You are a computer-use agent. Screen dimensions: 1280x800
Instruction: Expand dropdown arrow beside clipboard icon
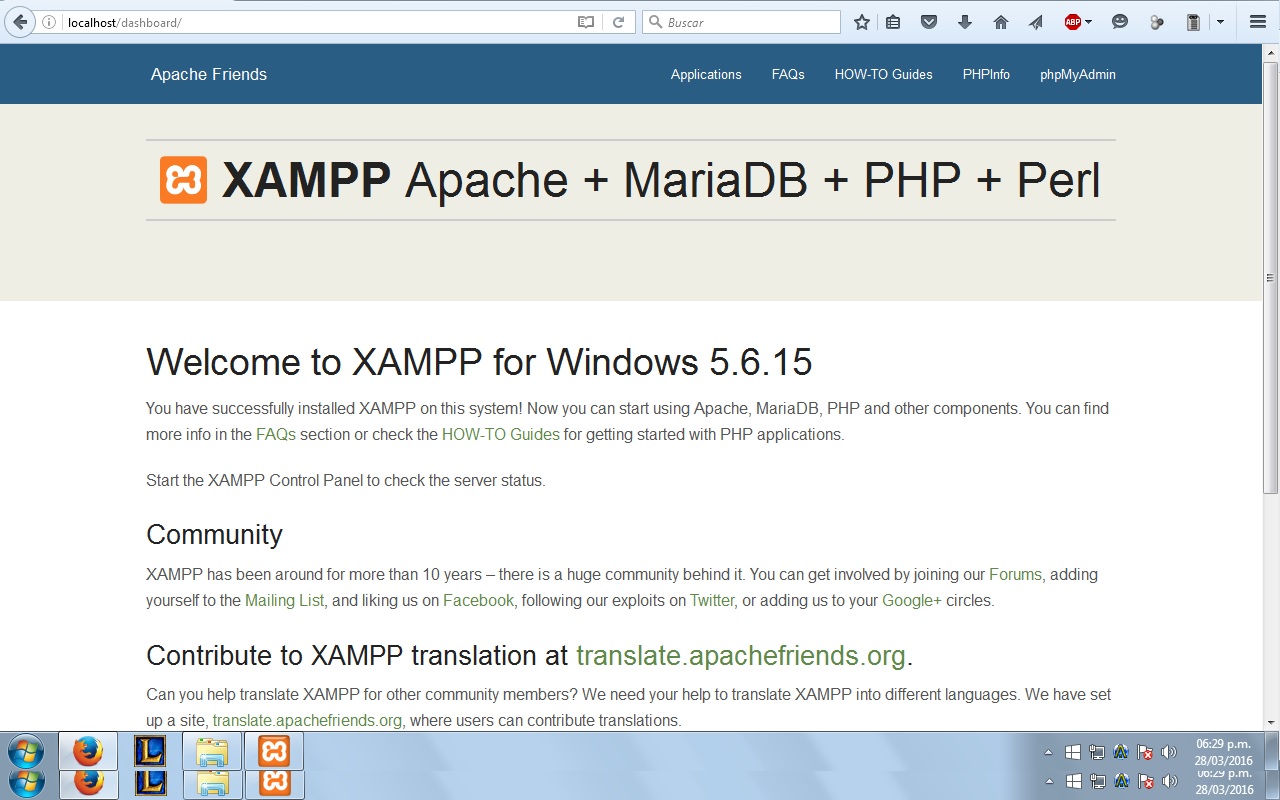tap(1220, 22)
